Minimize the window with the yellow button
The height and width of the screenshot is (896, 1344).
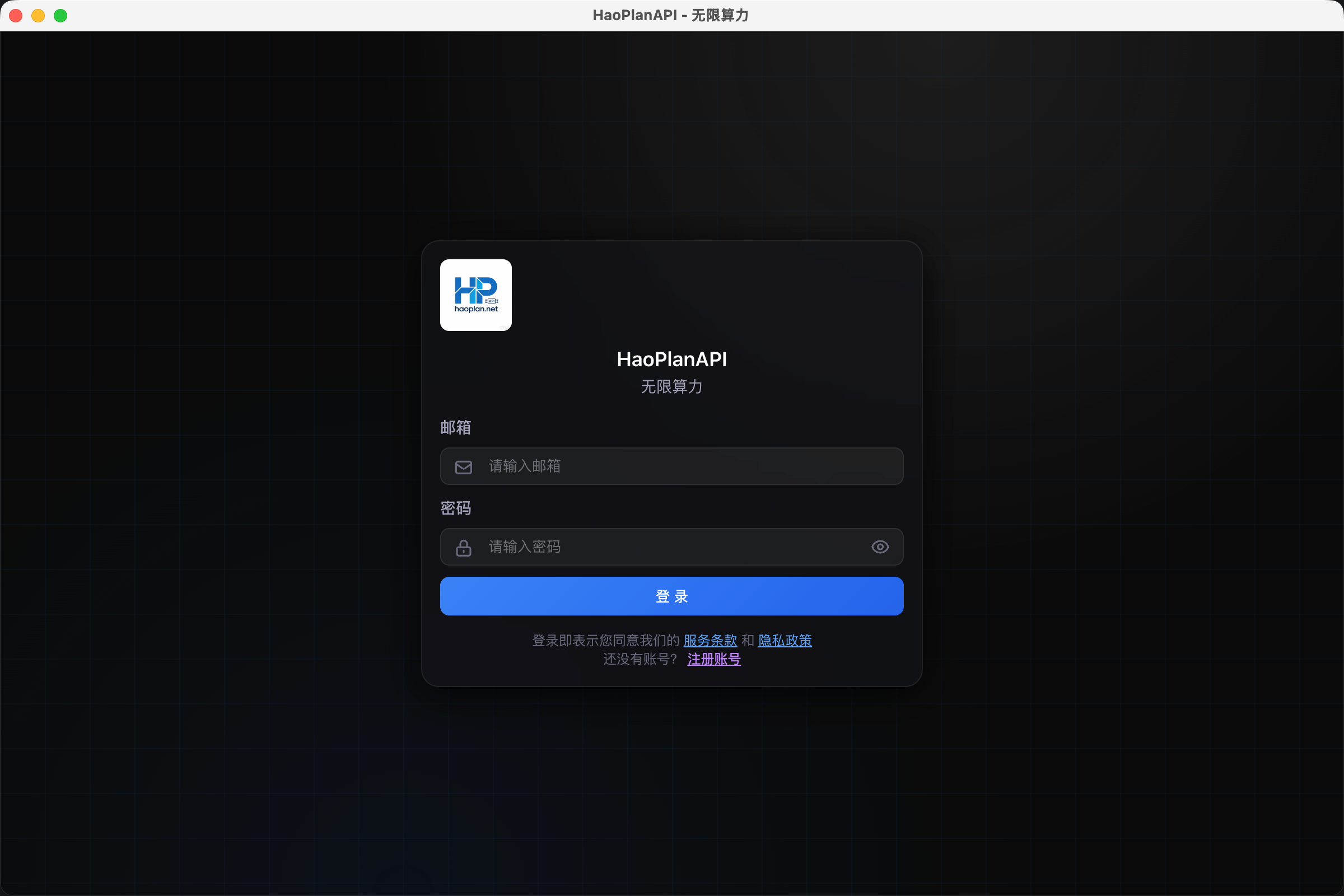click(x=38, y=16)
